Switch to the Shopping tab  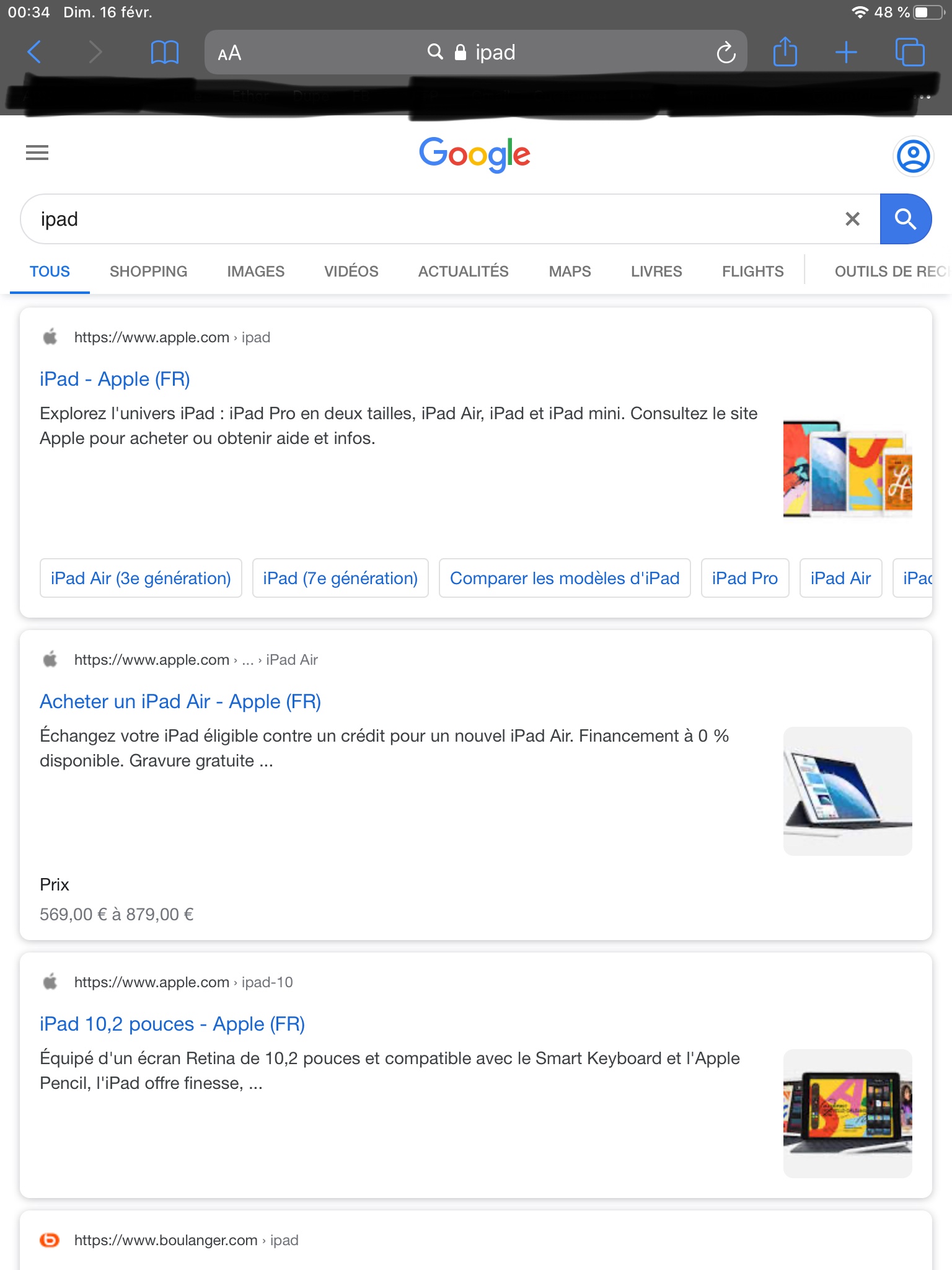tap(148, 271)
